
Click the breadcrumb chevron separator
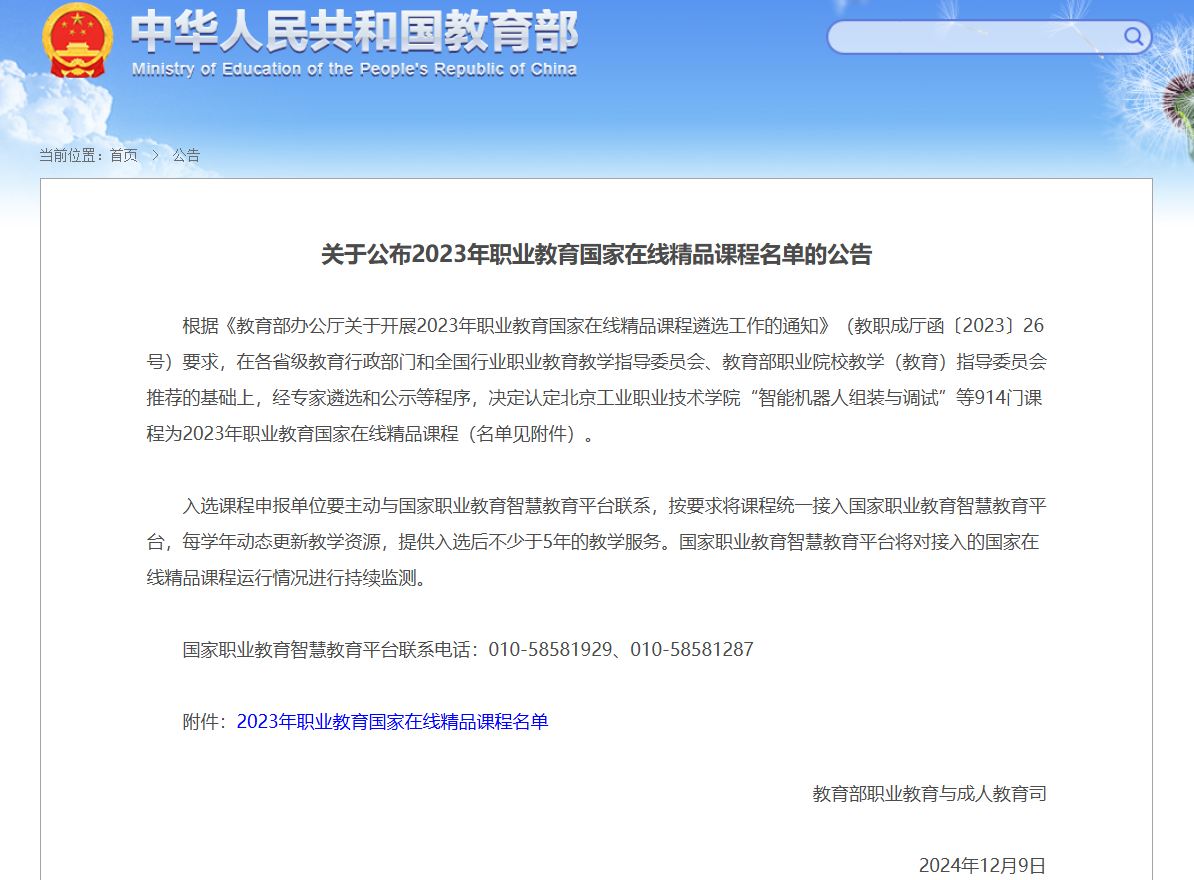pos(155,155)
